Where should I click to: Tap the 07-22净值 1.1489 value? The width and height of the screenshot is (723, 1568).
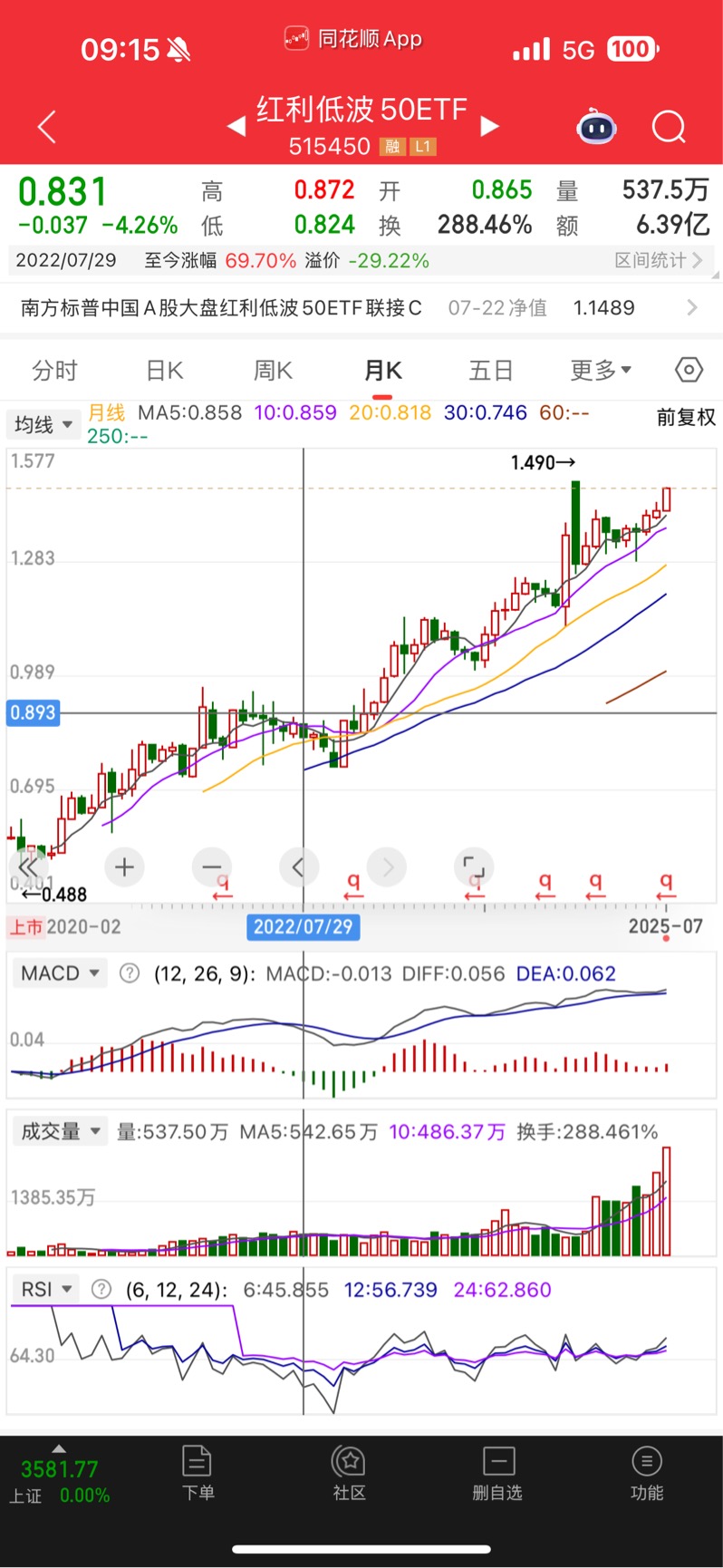click(541, 308)
